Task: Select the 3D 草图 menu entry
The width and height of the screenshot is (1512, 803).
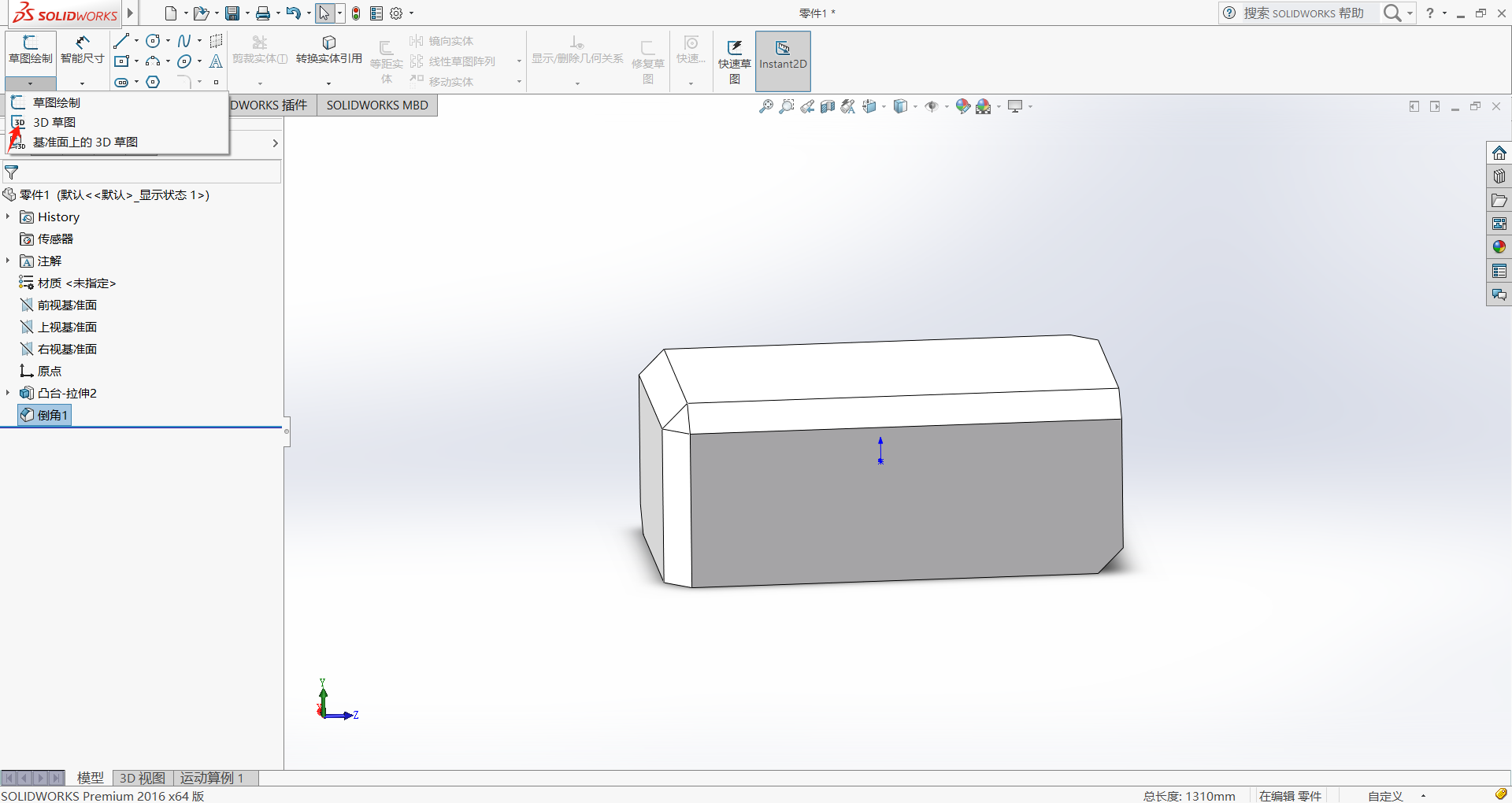Action: (x=54, y=122)
